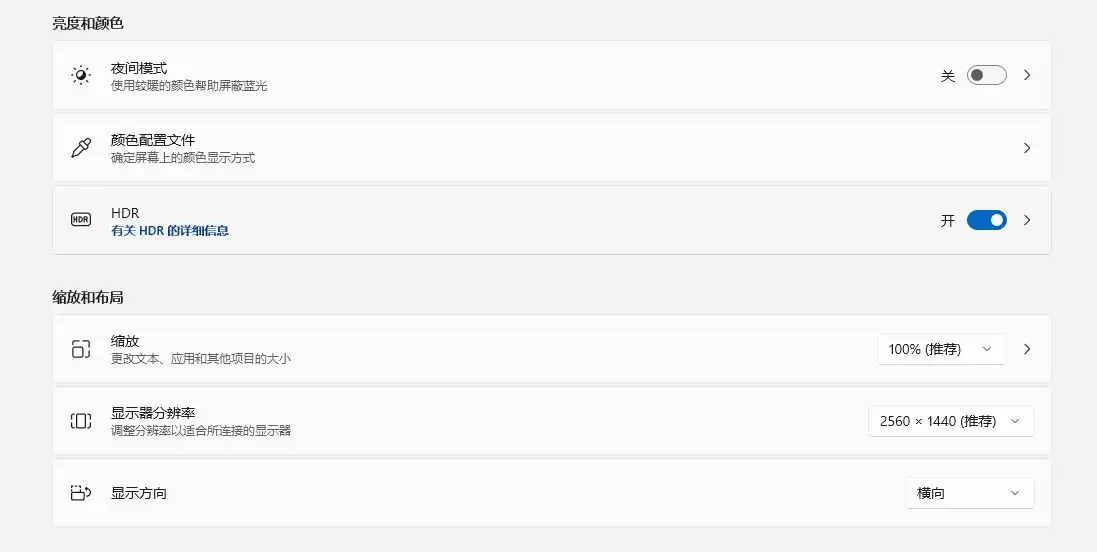
Task: Open the 100% (推荐) scale dropdown
Action: pyautogui.click(x=940, y=349)
